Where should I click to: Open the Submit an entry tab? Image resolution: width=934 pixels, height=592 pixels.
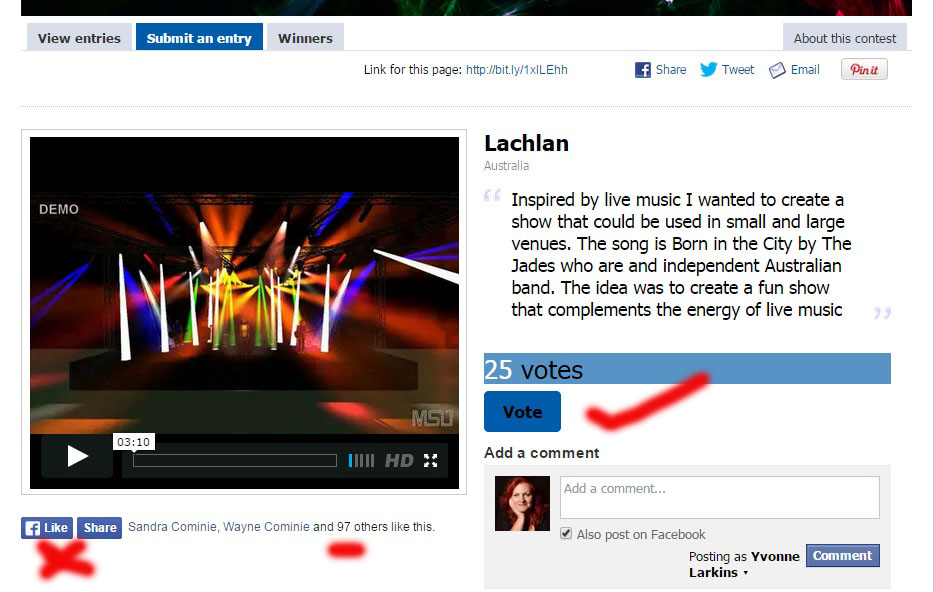(x=199, y=37)
